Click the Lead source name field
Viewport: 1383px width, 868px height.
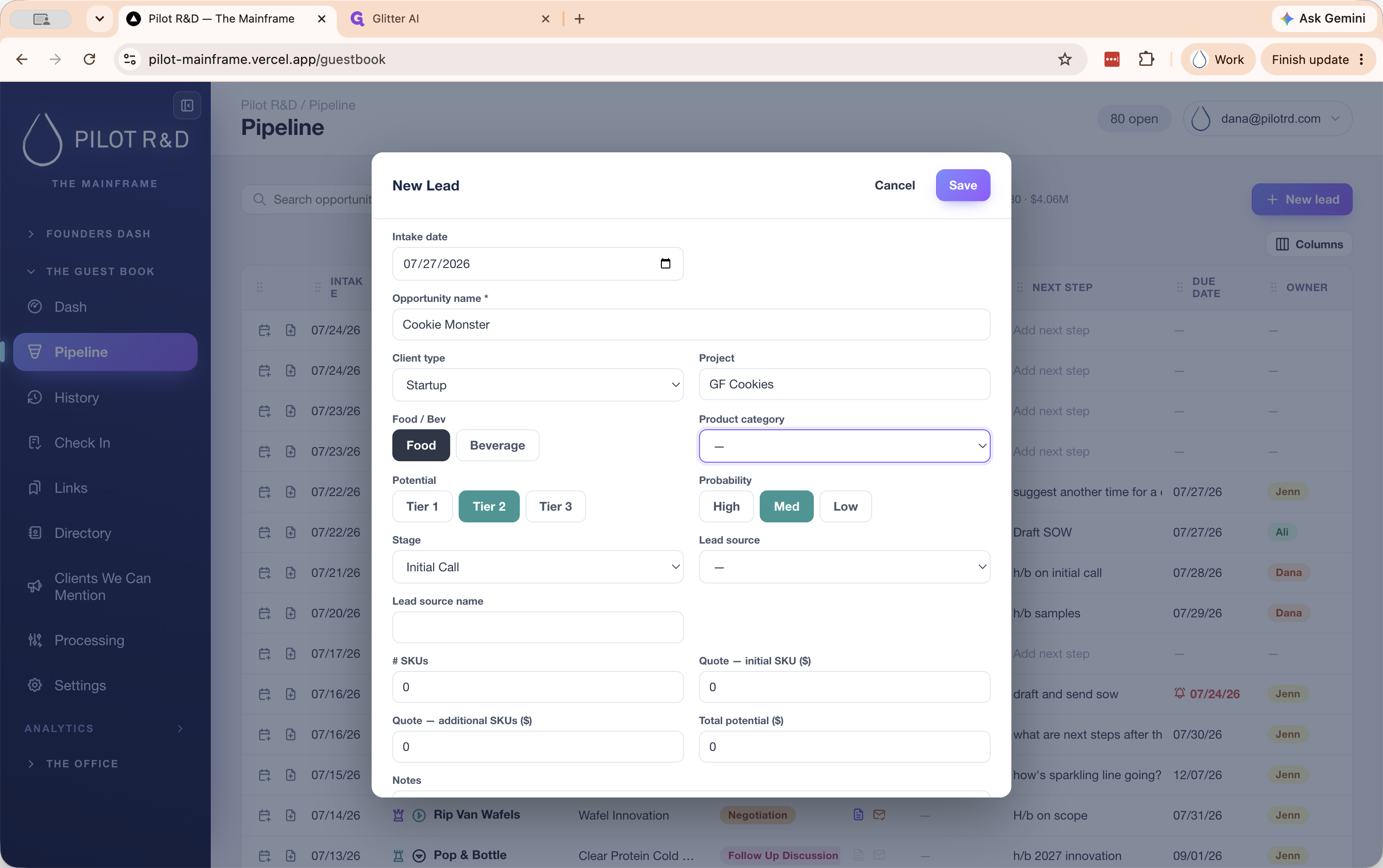[538, 627]
